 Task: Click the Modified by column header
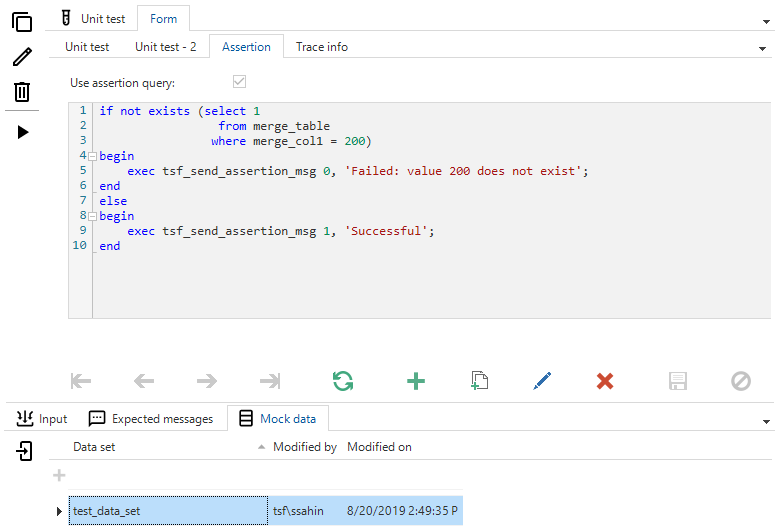tap(304, 447)
